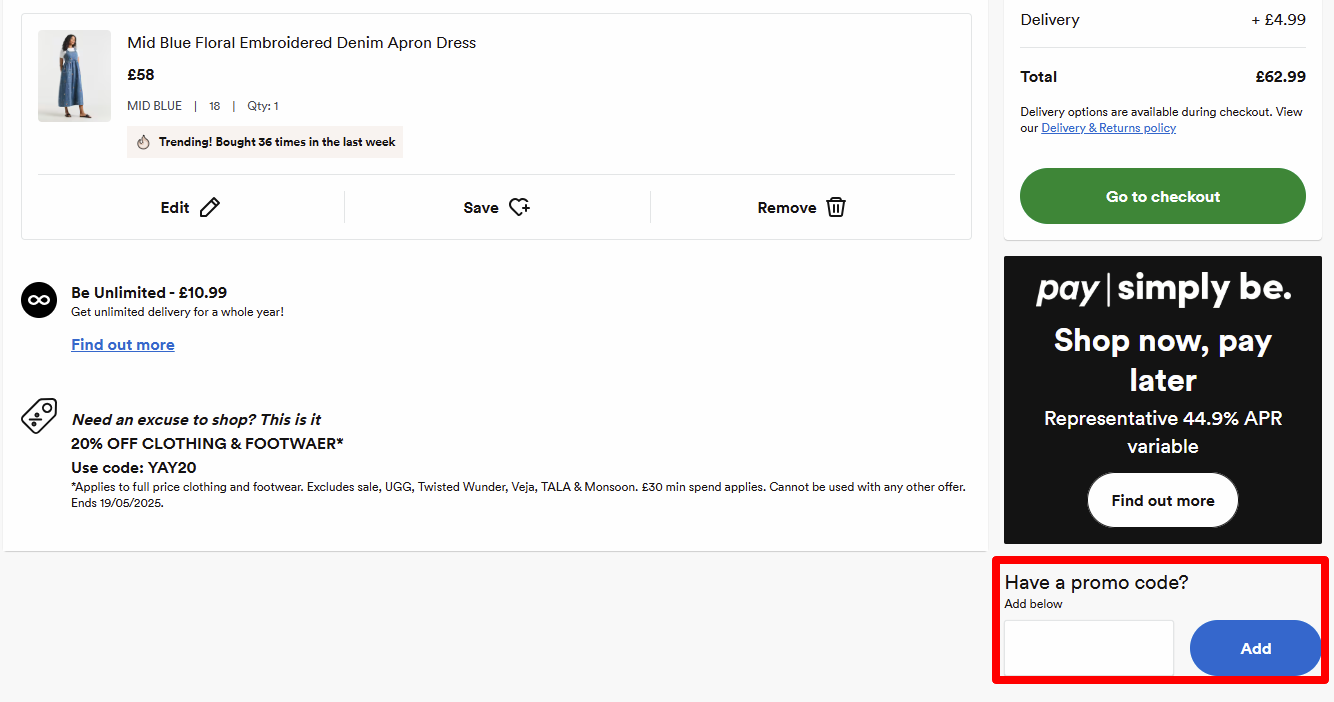
Task: Click the pencil icon beside Edit
Action: tap(210, 207)
